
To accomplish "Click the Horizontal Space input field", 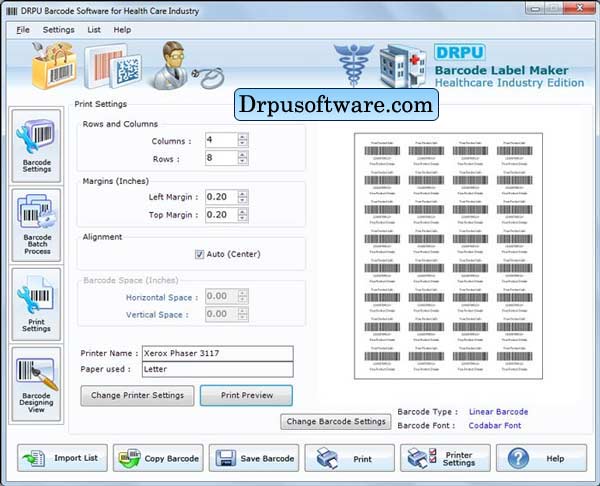I will tap(222, 296).
